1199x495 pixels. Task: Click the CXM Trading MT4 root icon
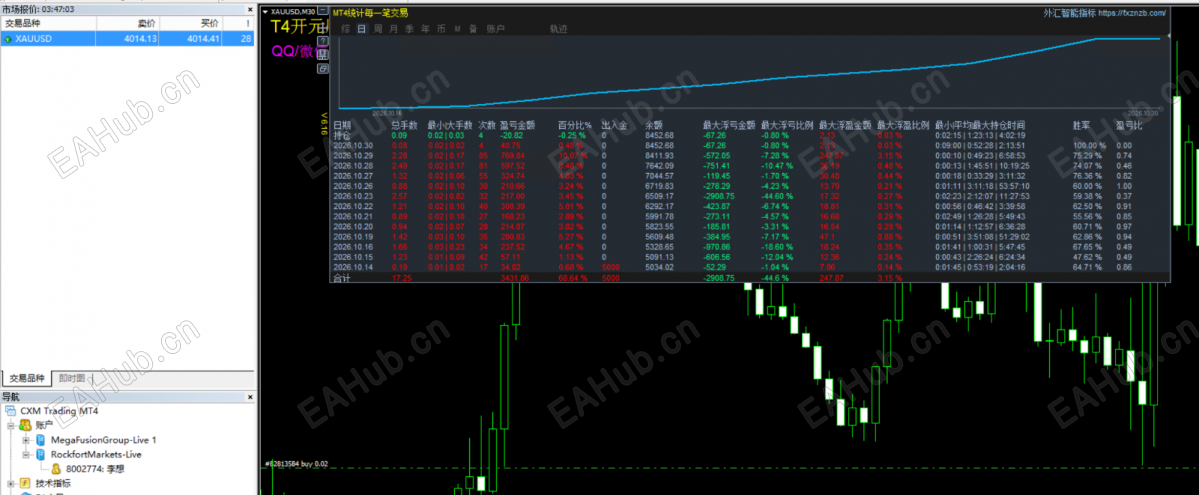click(x=11, y=411)
